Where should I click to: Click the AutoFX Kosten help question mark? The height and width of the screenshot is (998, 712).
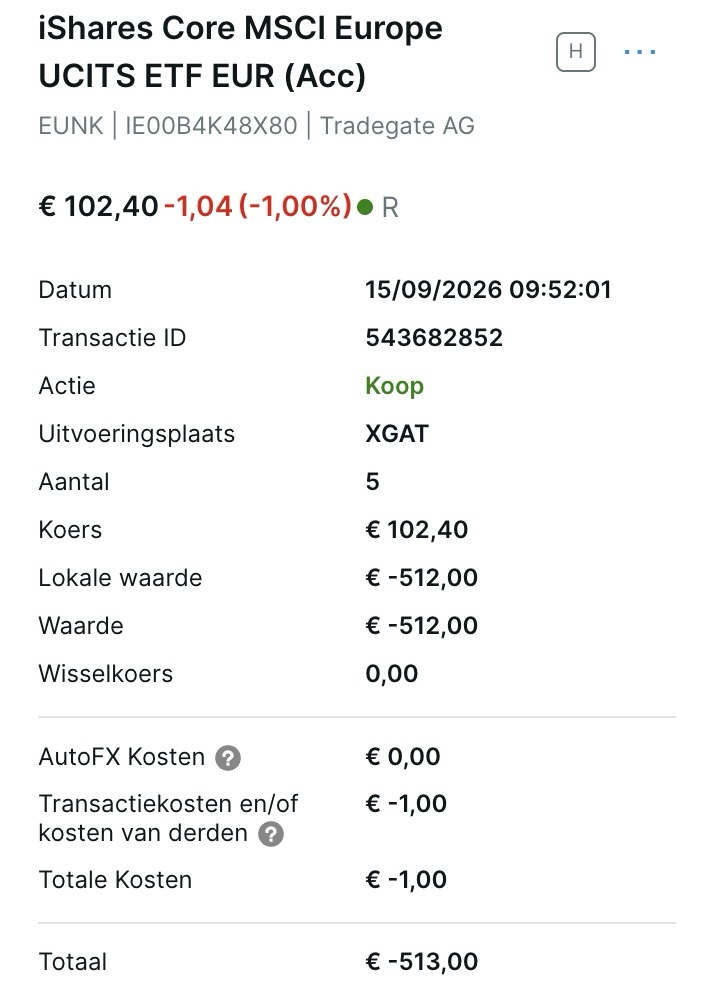(x=228, y=757)
